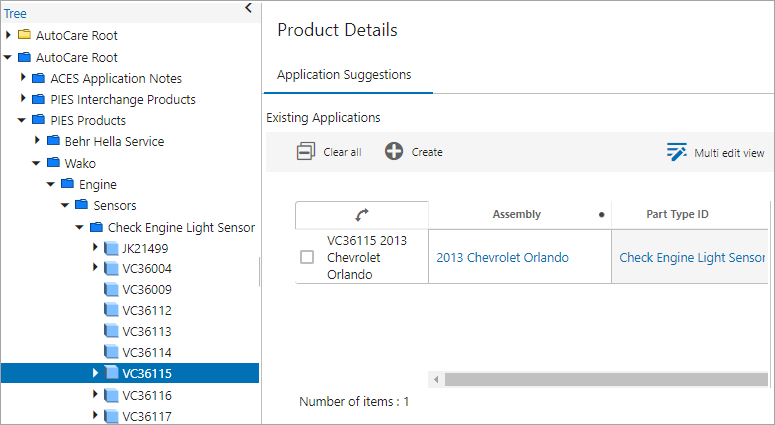Click the refresh arrows column header icon
Screen dimensions: 775x425
(x=362, y=214)
